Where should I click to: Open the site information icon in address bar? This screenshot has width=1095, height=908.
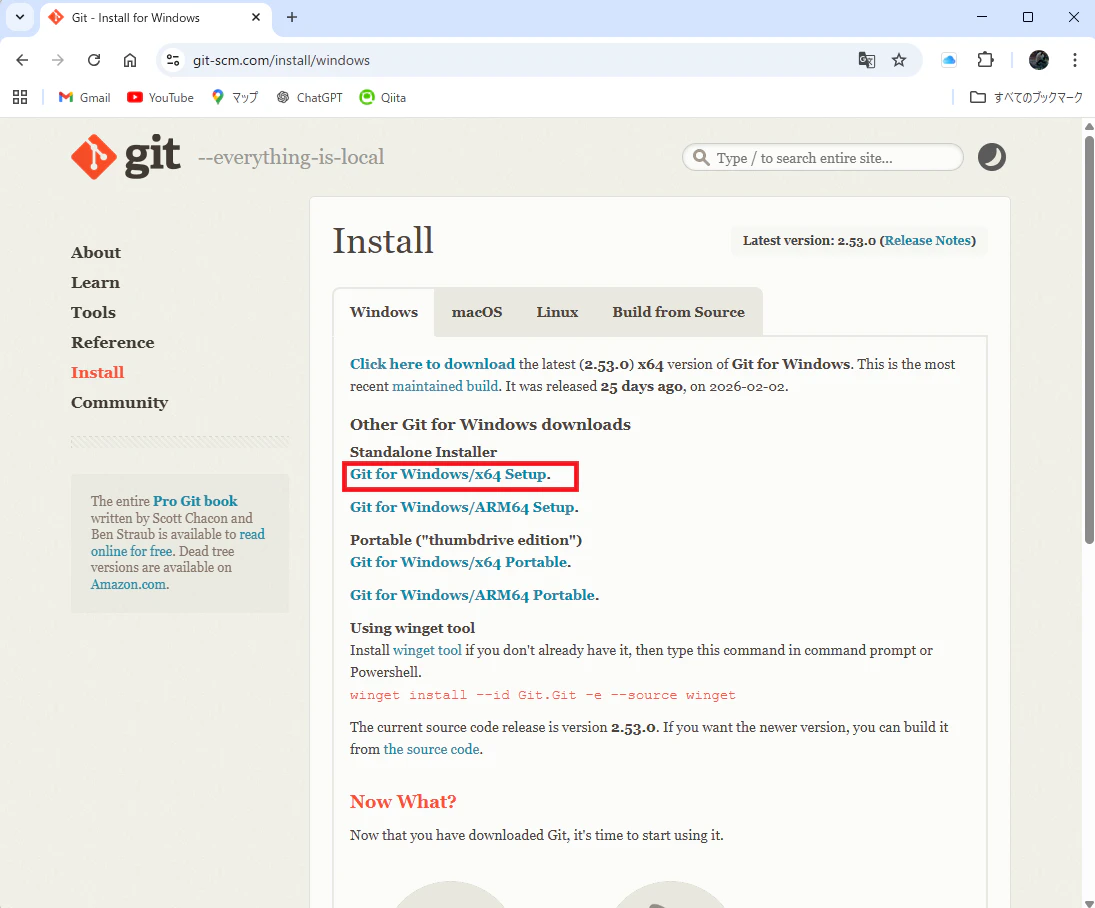tap(173, 60)
